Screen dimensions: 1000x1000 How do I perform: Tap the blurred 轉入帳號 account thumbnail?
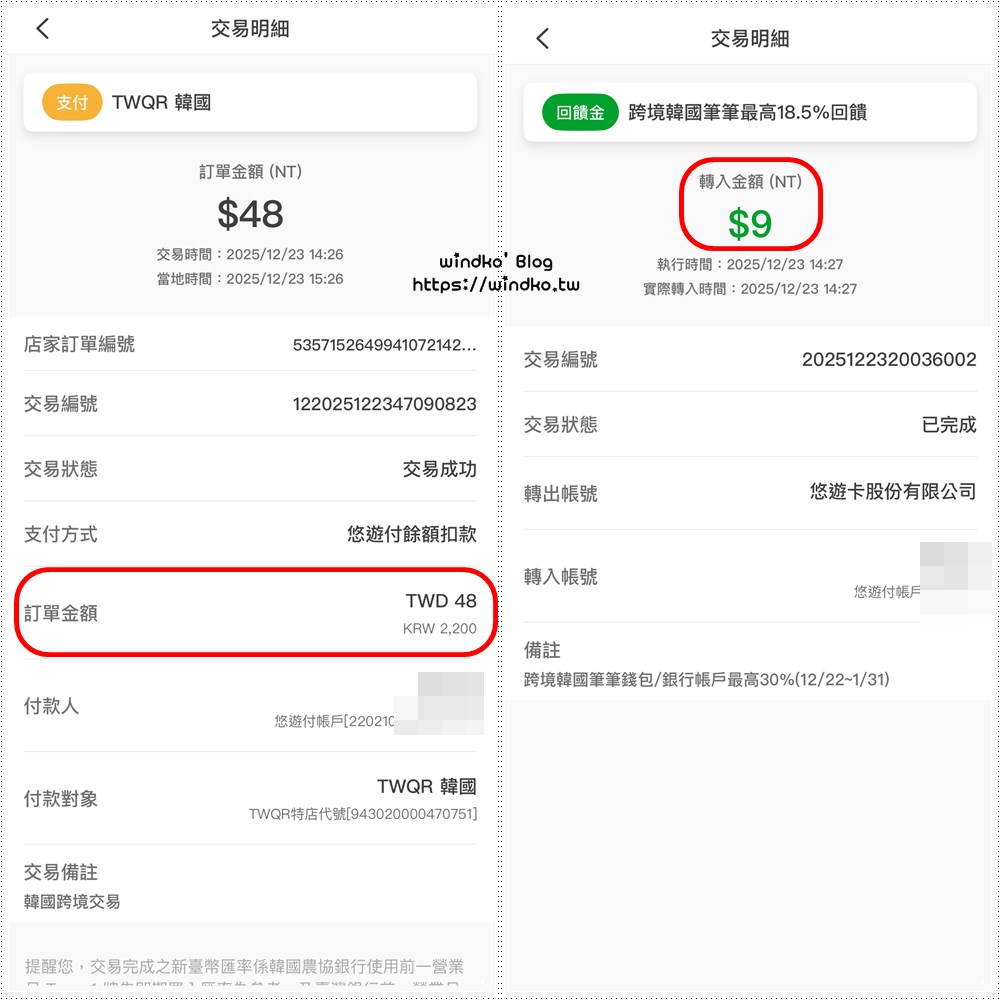tap(955, 578)
